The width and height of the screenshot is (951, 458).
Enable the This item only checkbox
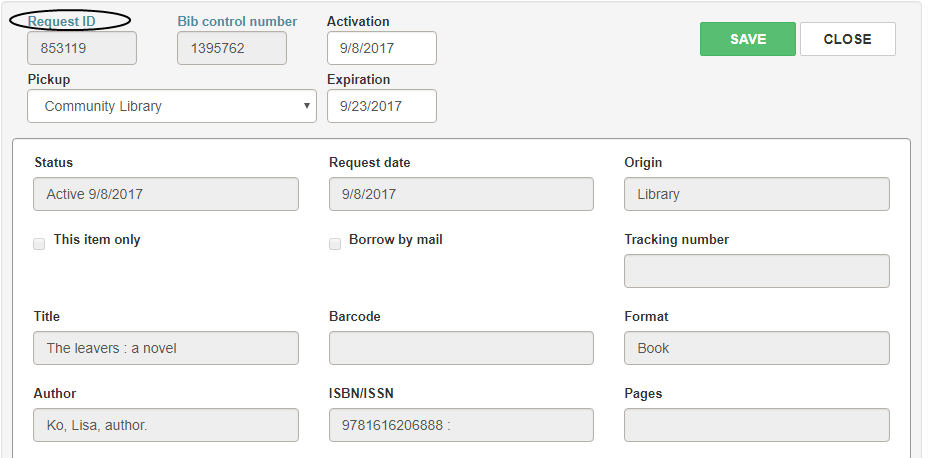point(39,244)
